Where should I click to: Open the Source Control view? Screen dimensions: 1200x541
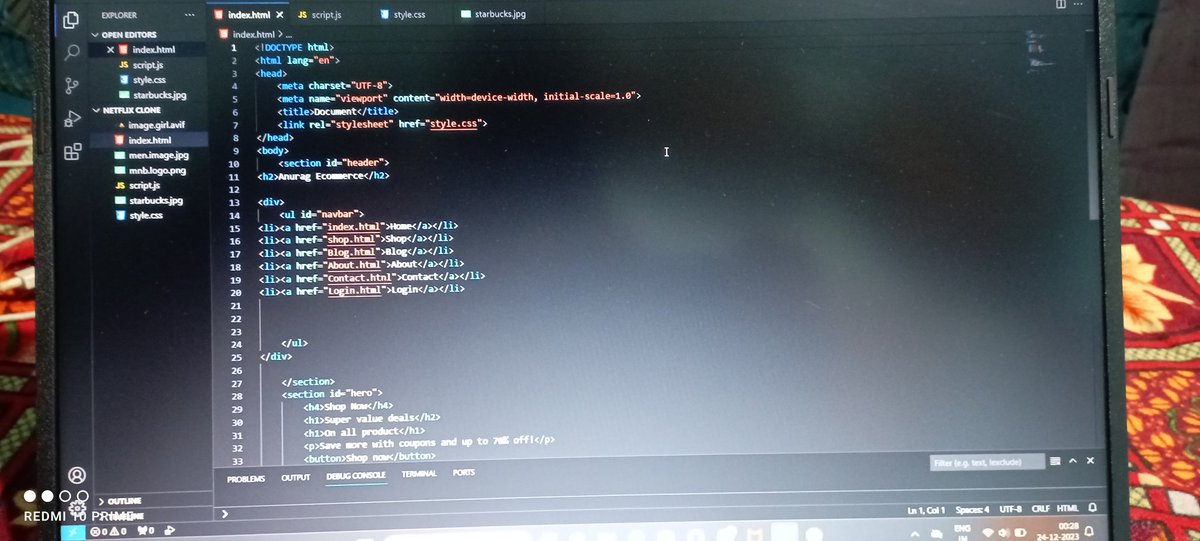point(72,85)
